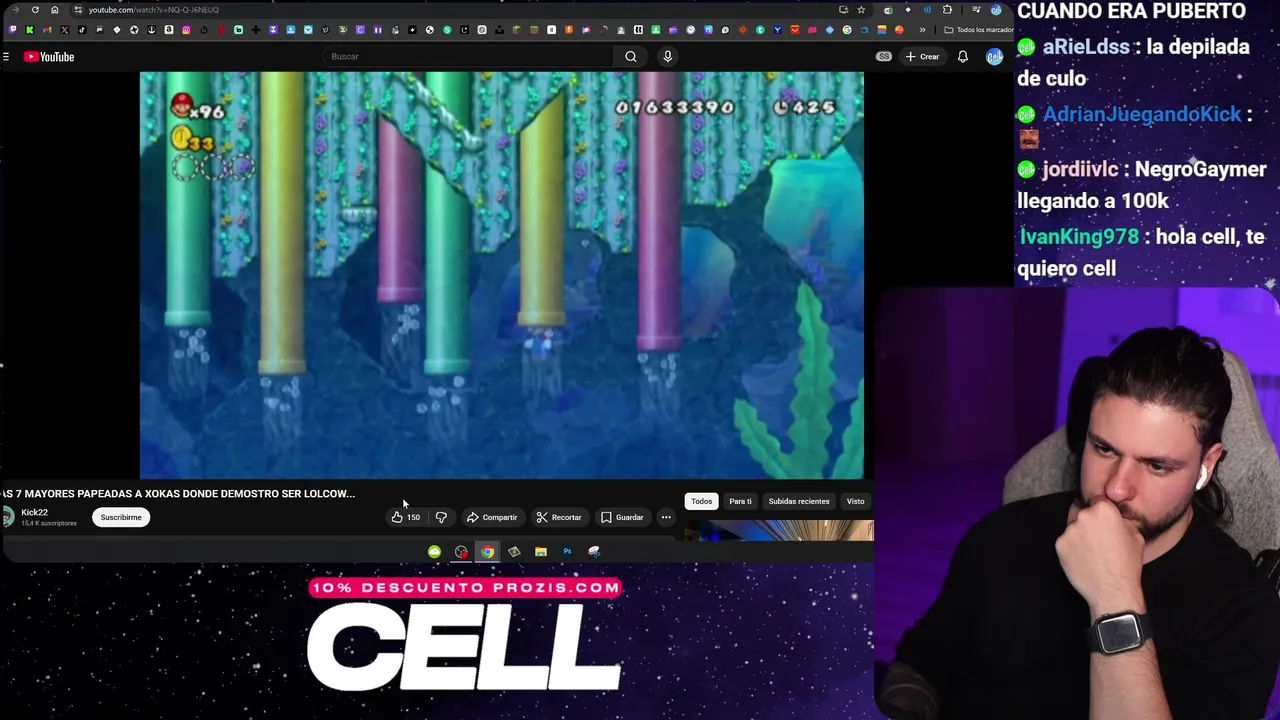Open the YouTube notifications bell

pos(962,57)
